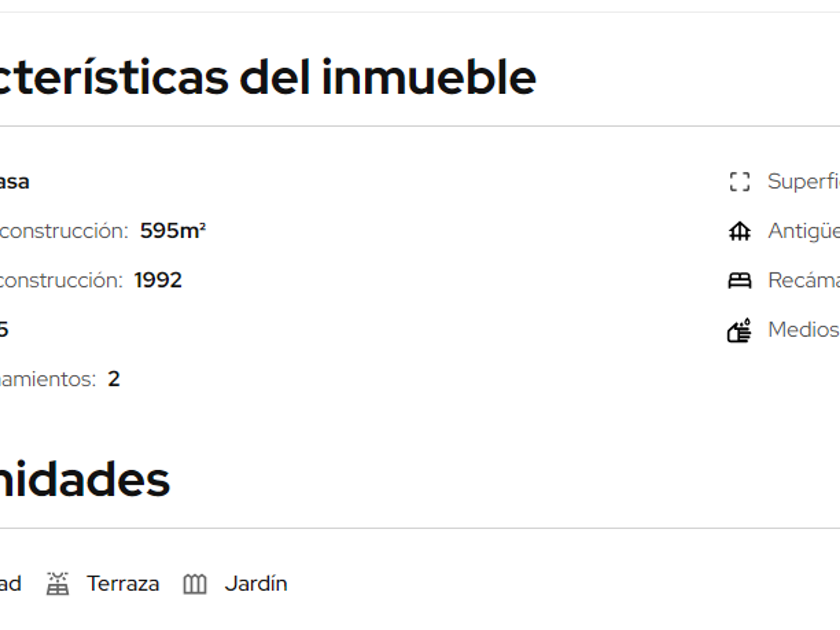Click the Antigüedad house icon

coord(739,232)
